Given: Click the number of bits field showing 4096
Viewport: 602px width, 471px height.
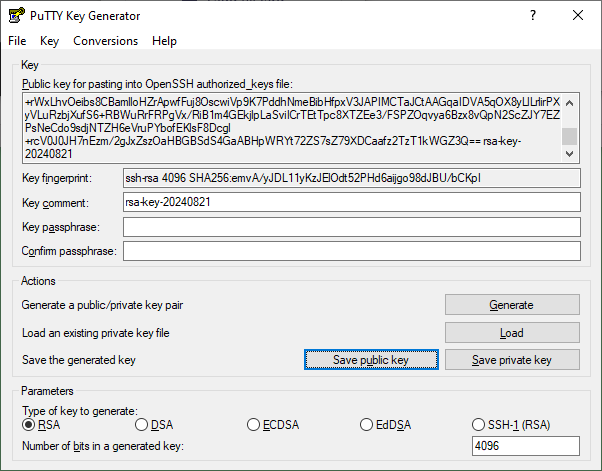Looking at the screenshot, I should coord(526,446).
